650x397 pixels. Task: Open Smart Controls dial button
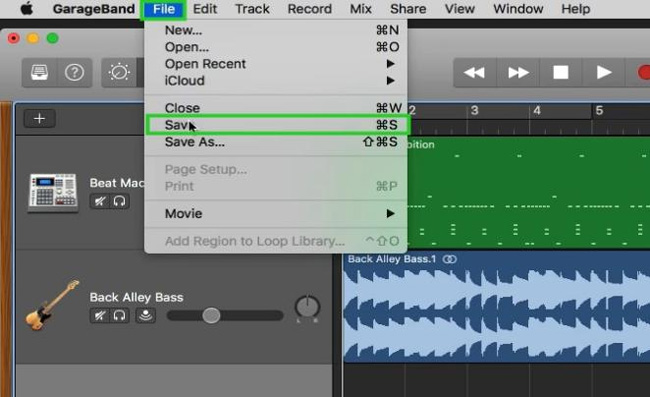click(x=119, y=73)
